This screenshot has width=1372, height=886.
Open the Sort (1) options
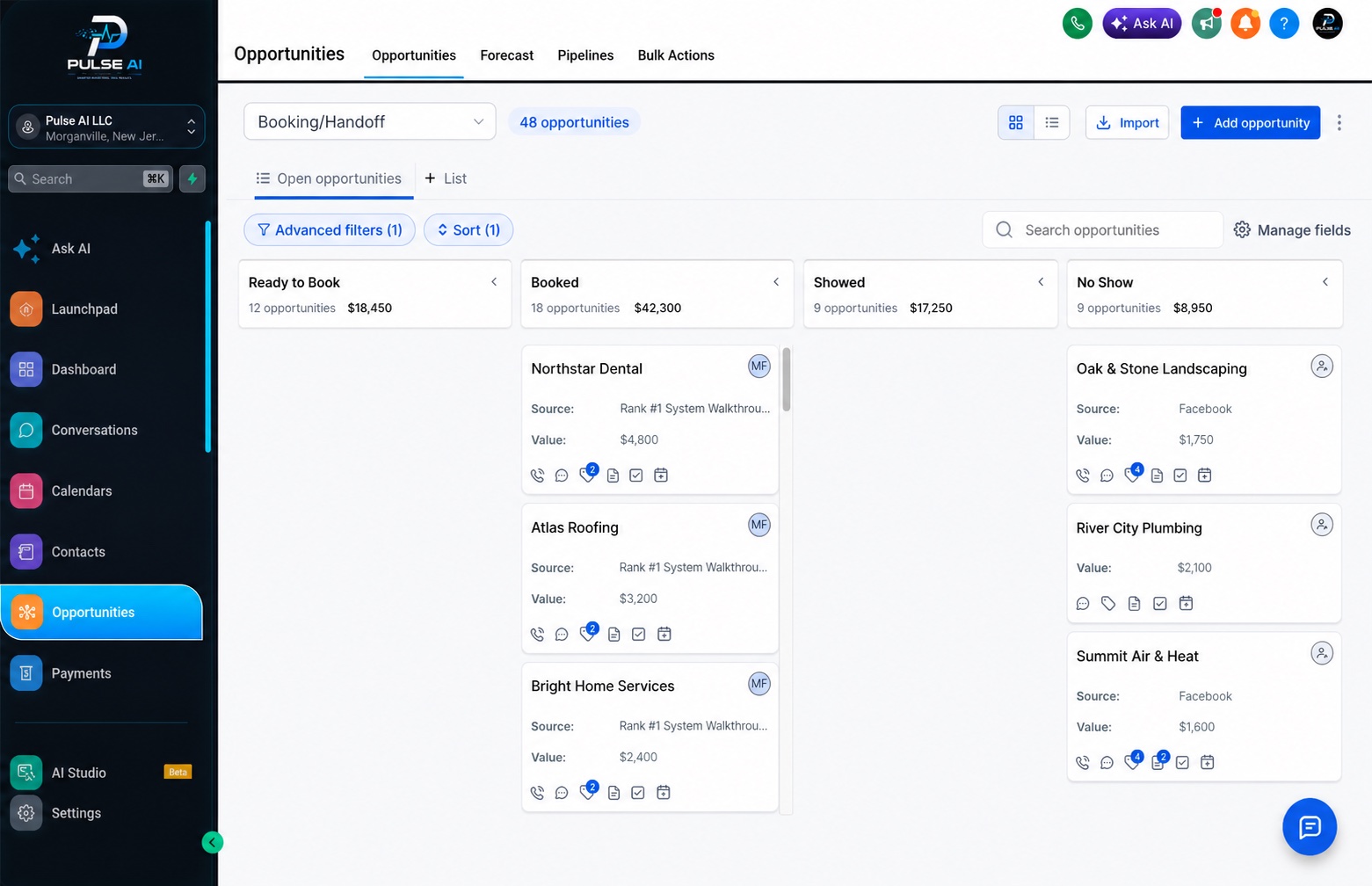pos(468,230)
